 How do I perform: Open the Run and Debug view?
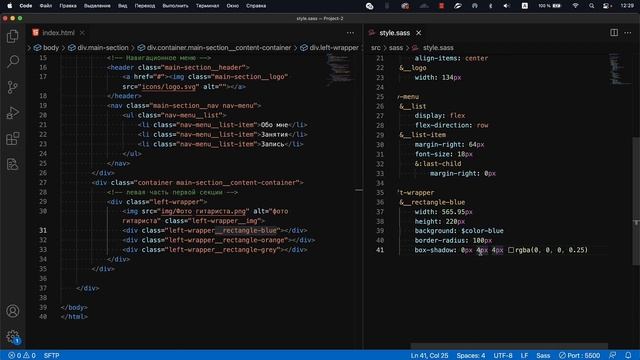(13, 113)
